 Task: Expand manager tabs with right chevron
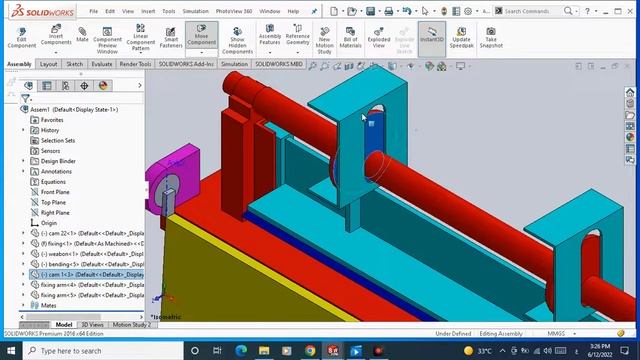click(x=140, y=85)
